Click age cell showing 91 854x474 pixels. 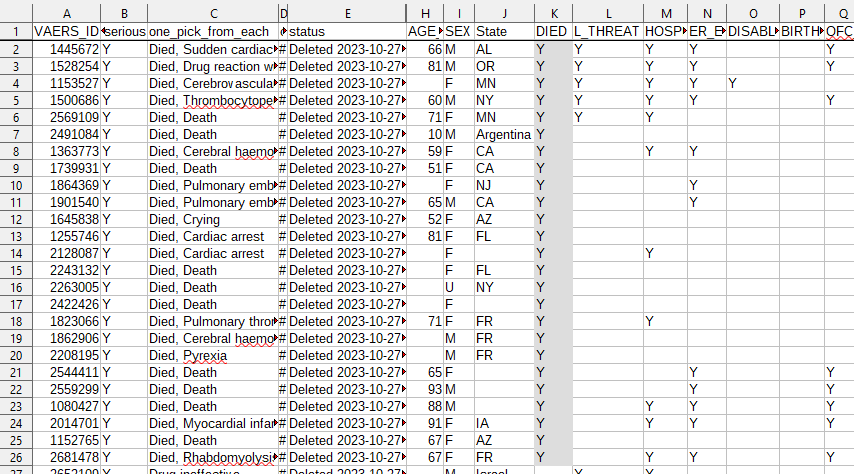pyautogui.click(x=425, y=423)
